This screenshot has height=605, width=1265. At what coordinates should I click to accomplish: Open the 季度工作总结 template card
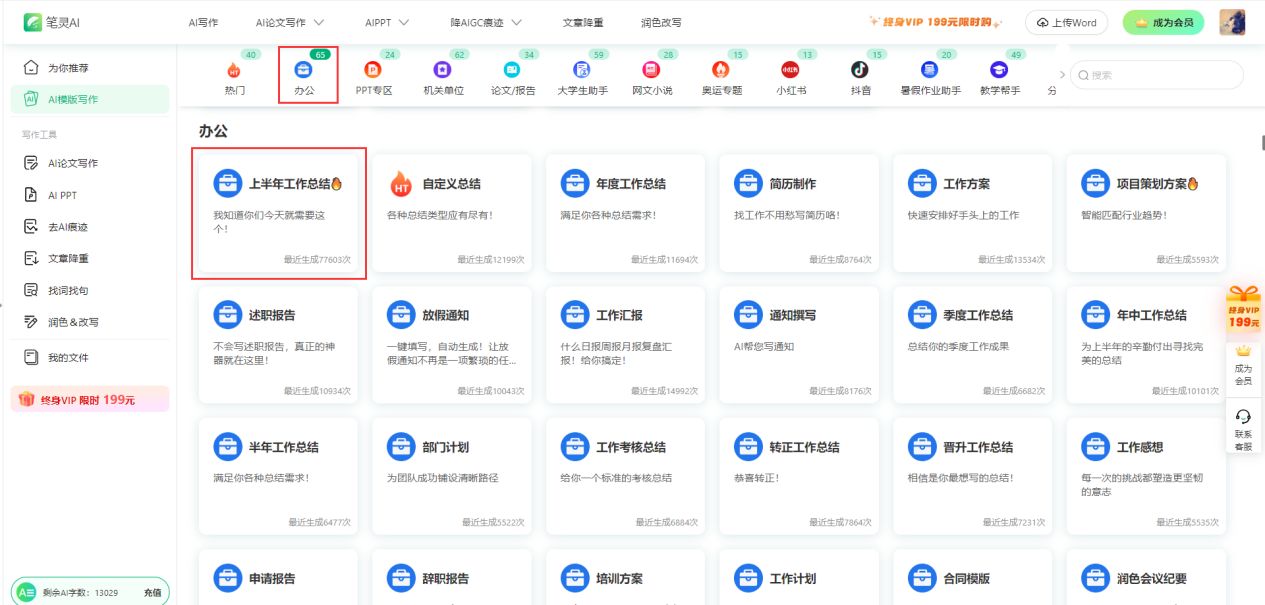tap(973, 345)
